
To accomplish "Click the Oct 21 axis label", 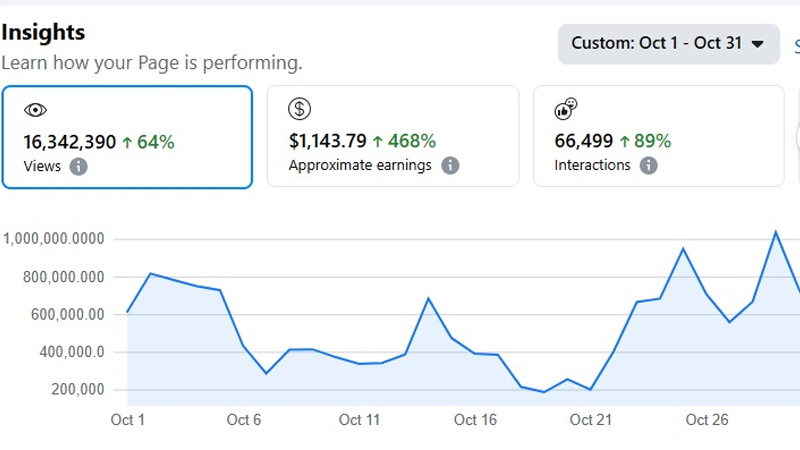I will [591, 420].
